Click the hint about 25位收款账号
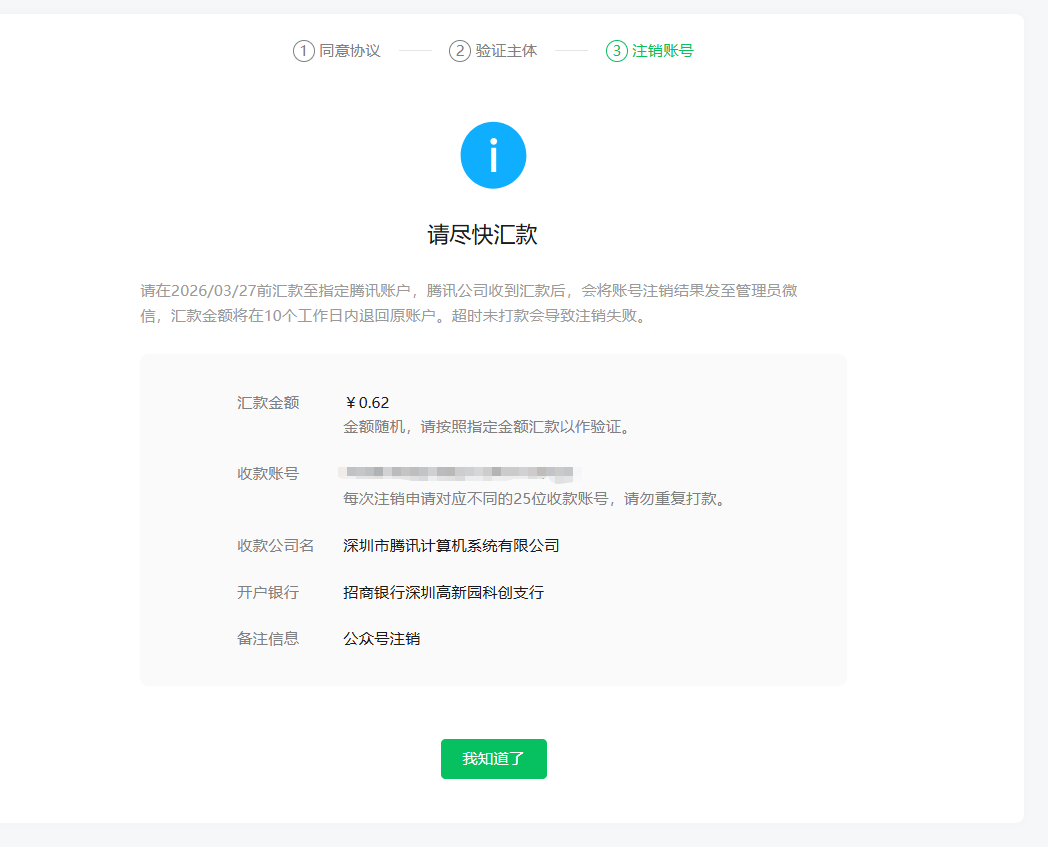This screenshot has height=847, width=1048. 534,499
